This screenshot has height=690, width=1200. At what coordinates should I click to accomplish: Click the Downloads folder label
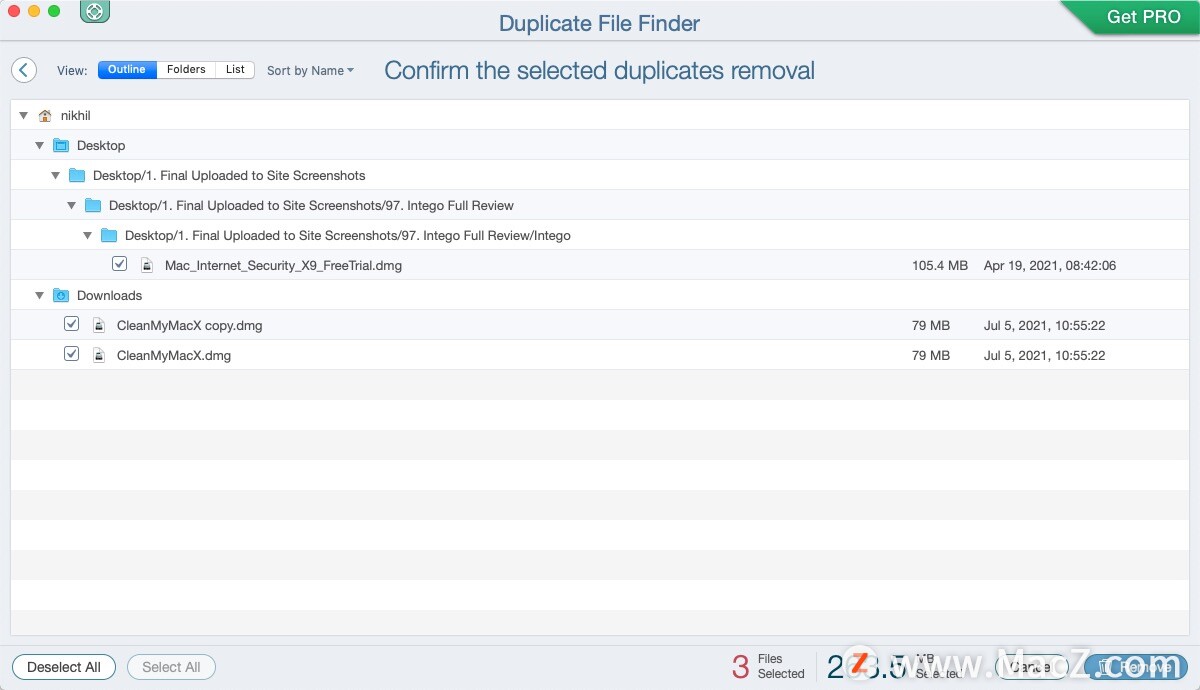(x=109, y=296)
